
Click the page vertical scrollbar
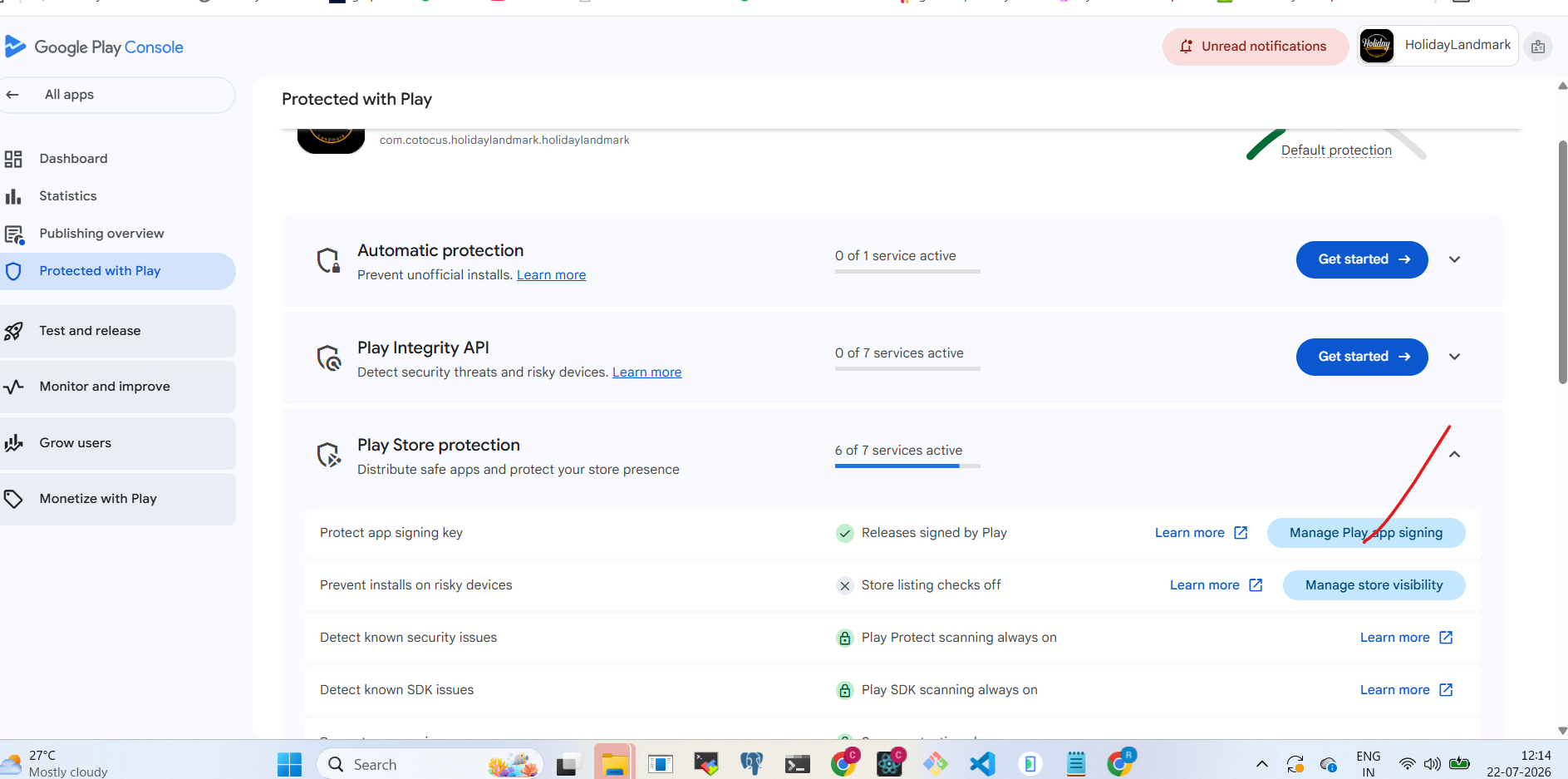[1562, 262]
